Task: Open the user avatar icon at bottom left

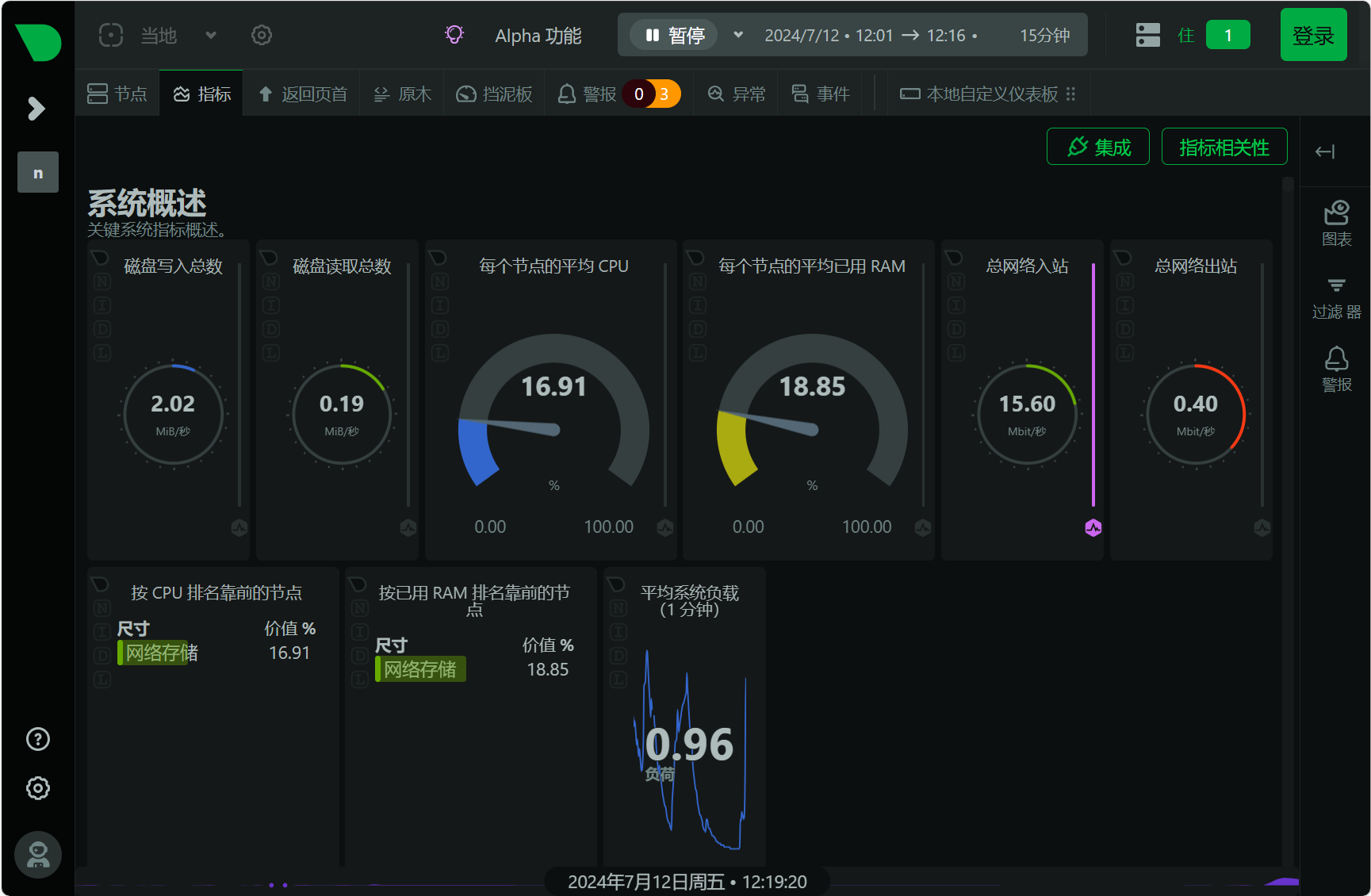Action: [x=38, y=855]
